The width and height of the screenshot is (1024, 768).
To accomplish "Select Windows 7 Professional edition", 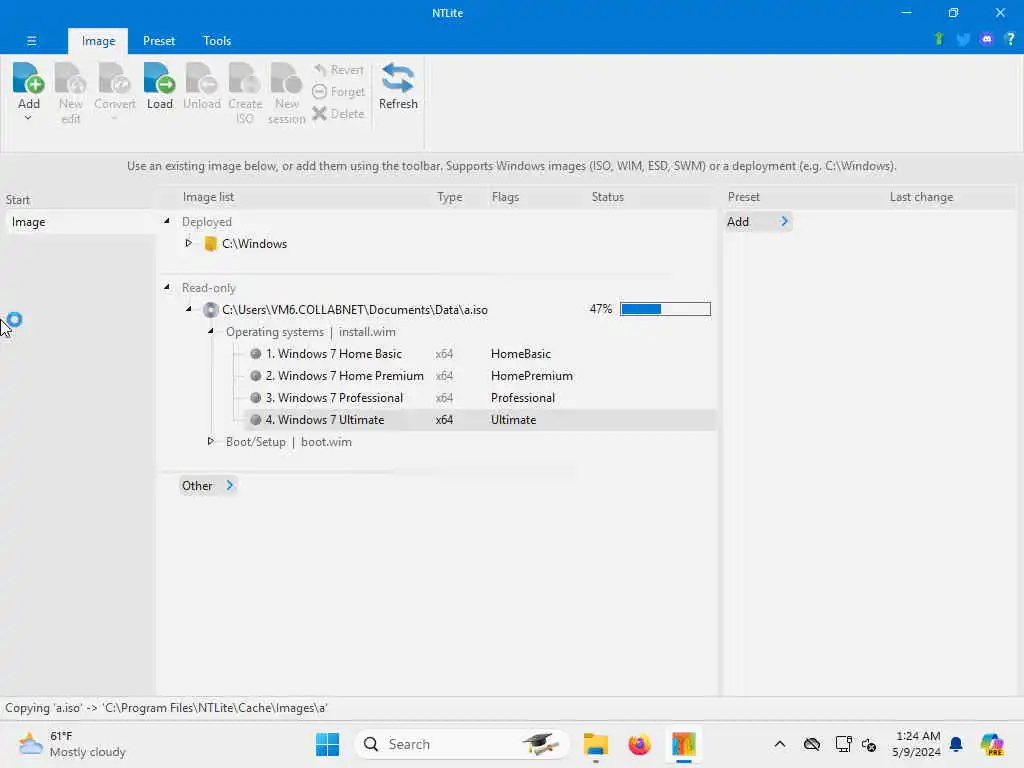I will (334, 398).
